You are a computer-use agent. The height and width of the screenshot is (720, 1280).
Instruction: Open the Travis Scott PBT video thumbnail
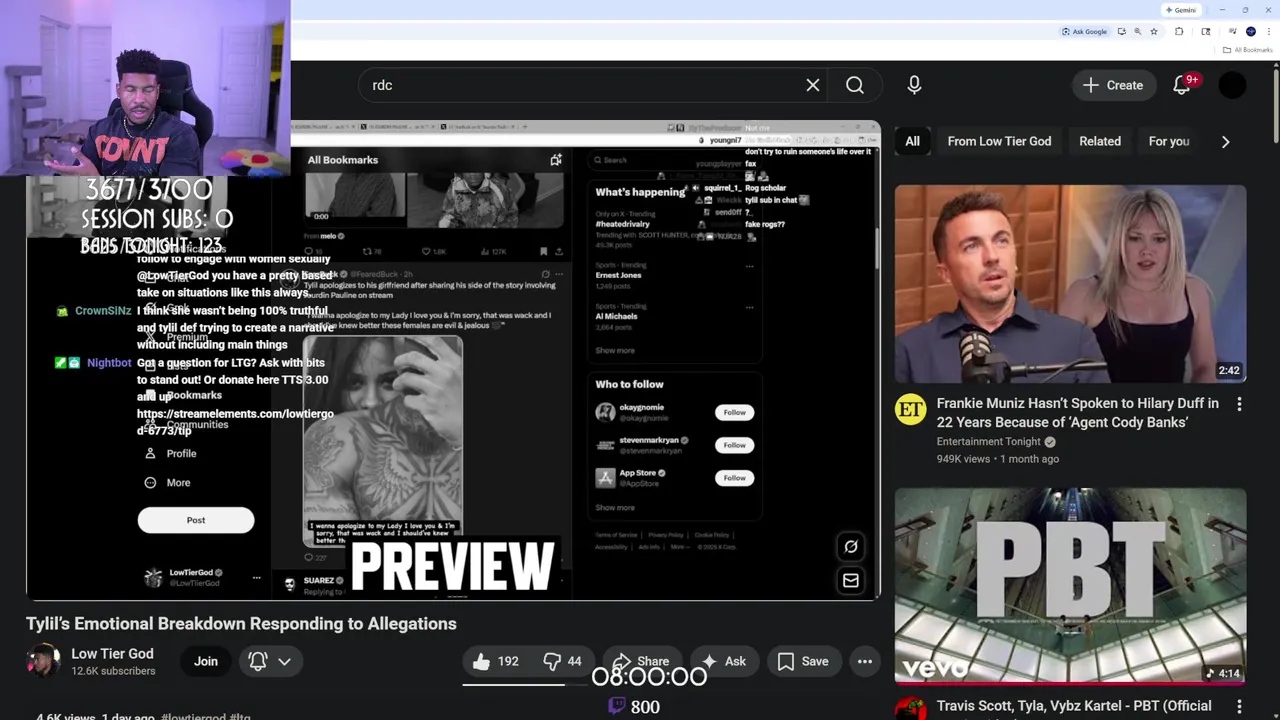tap(1070, 586)
